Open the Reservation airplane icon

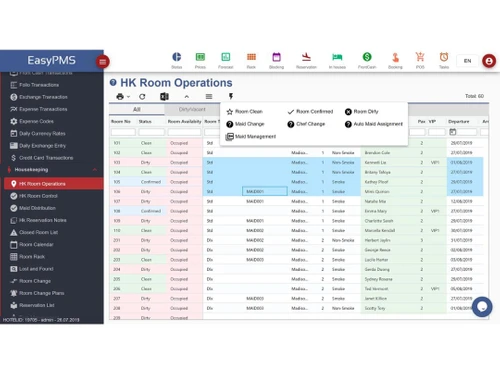pyautogui.click(x=306, y=57)
